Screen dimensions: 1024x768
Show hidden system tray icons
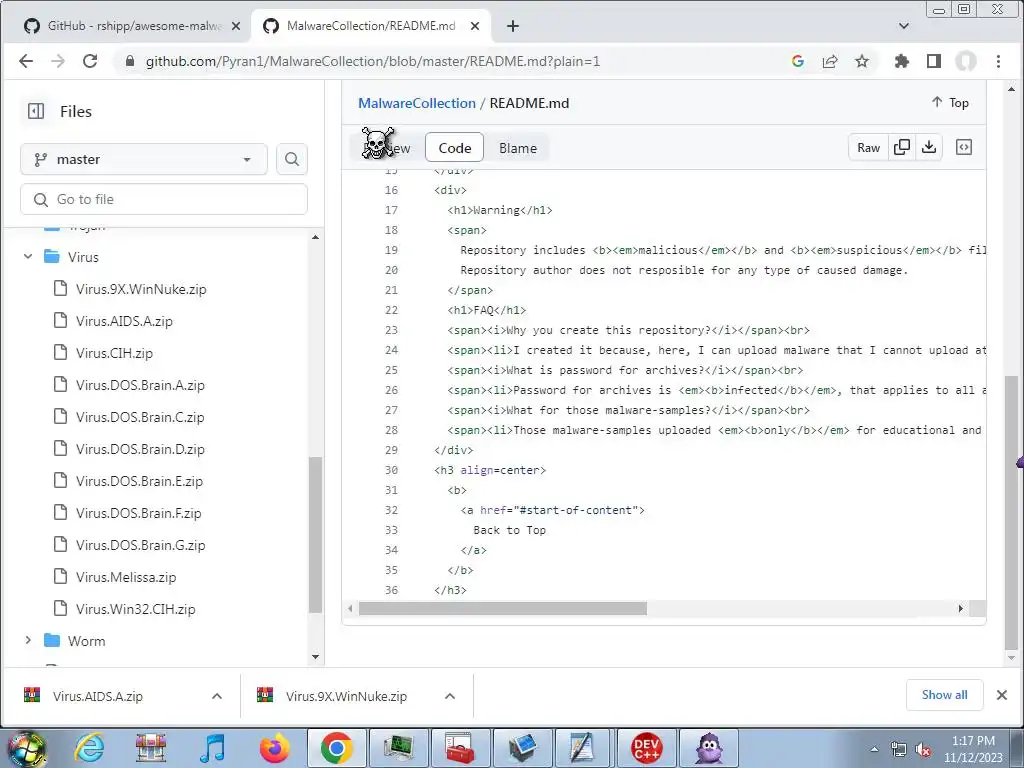click(874, 750)
